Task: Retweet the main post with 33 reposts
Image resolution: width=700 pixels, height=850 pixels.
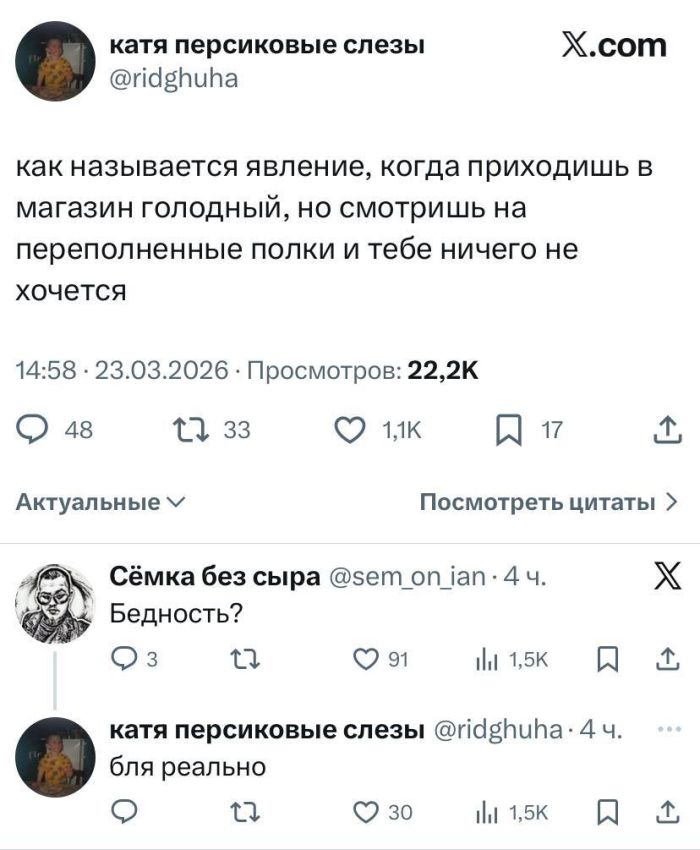Action: click(188, 431)
